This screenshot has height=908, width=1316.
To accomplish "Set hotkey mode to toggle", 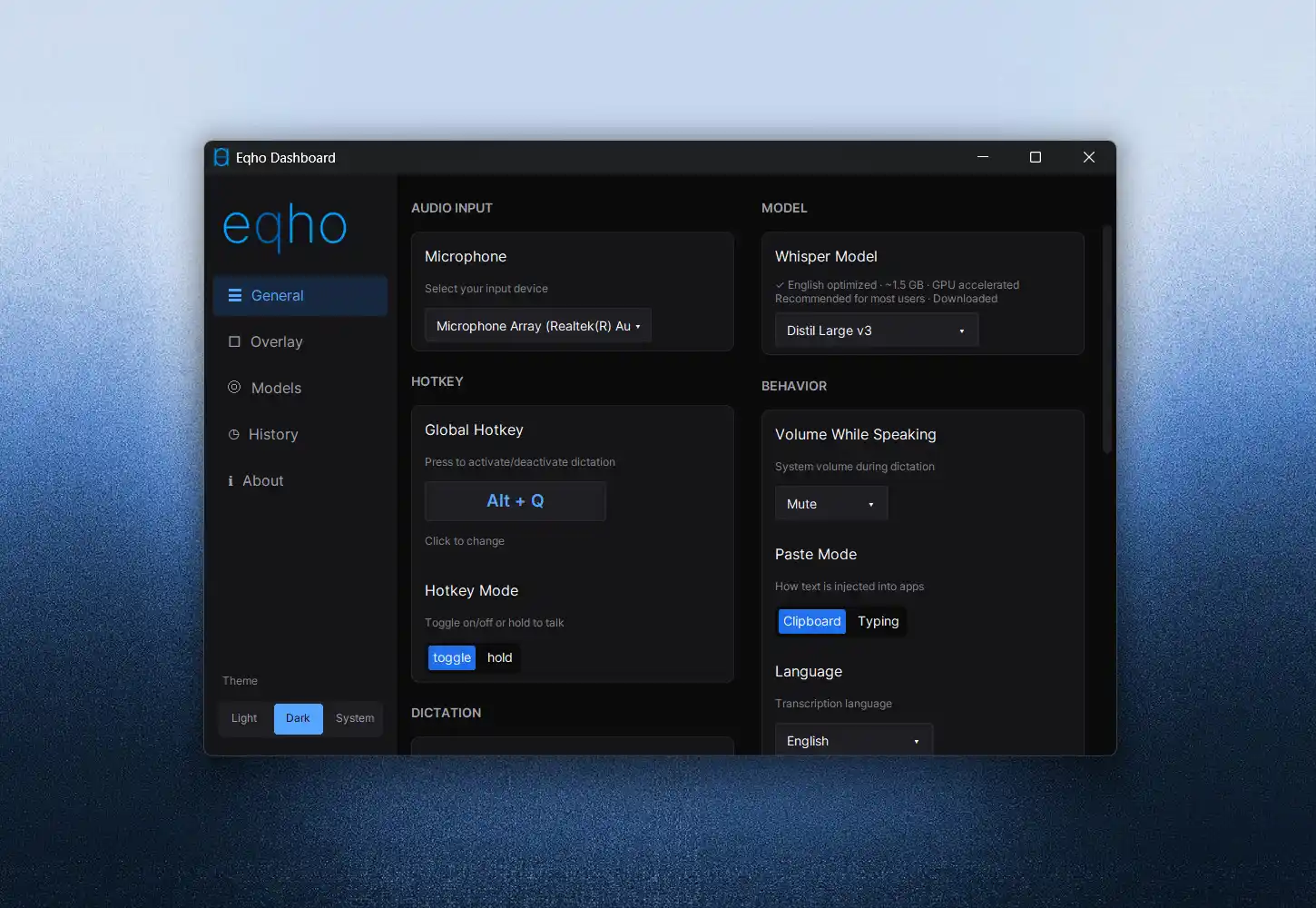I will 452,657.
